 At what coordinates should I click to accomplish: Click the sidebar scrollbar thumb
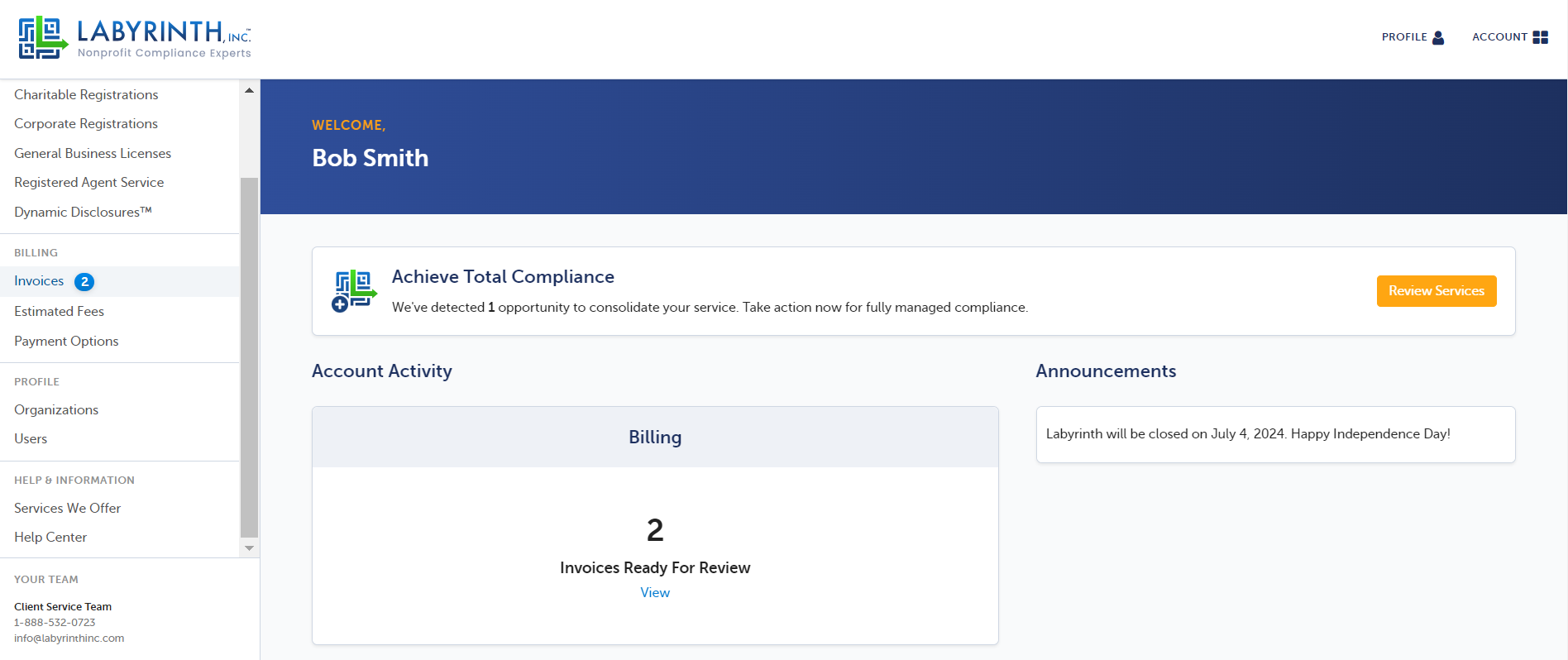click(249, 357)
